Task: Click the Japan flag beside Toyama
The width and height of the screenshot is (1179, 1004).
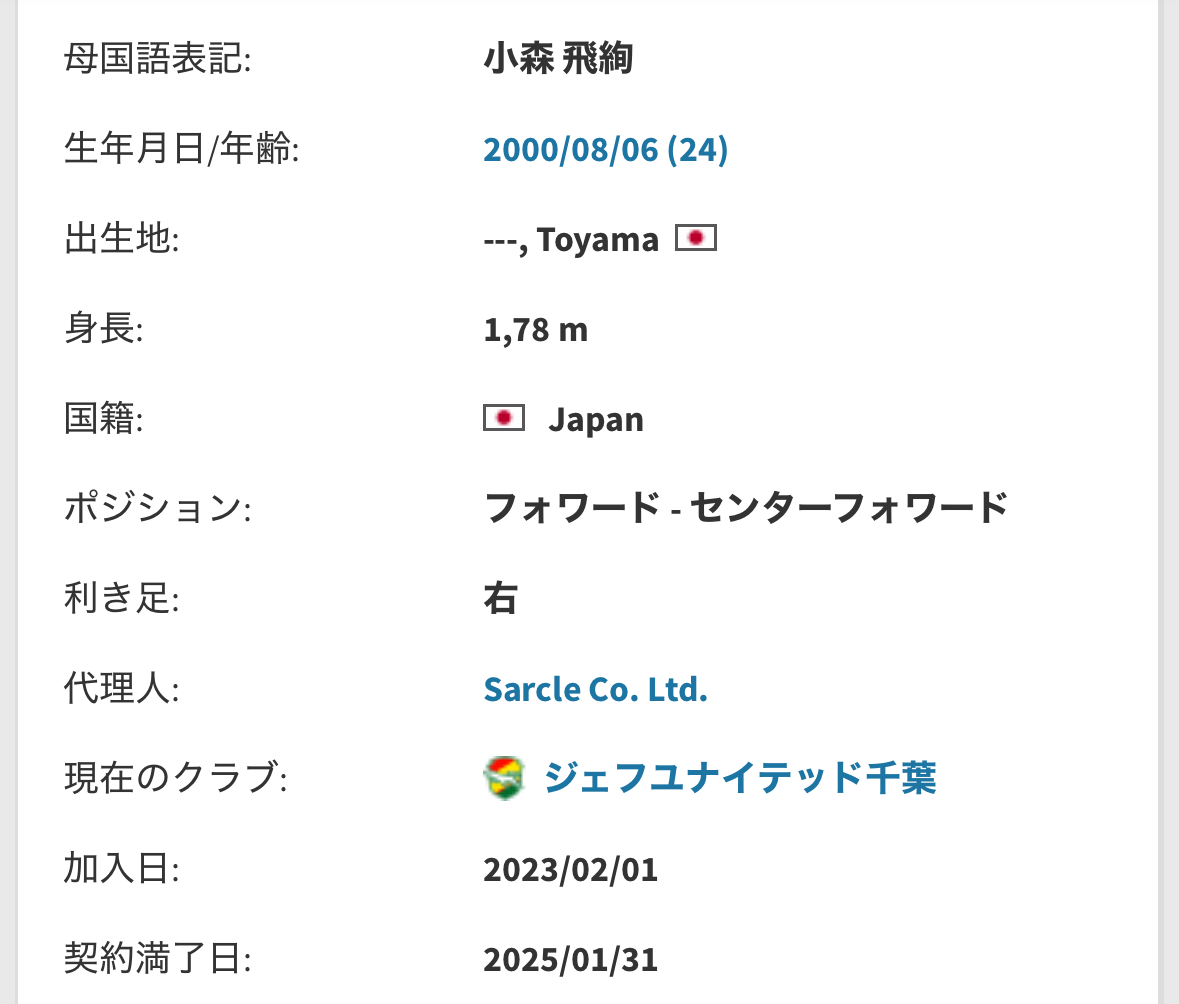Action: coord(696,238)
